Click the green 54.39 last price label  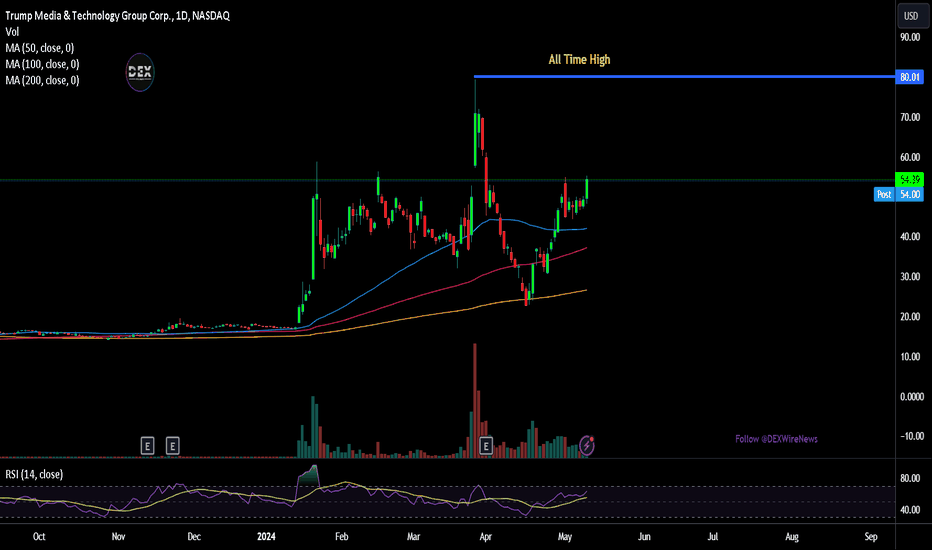(x=909, y=179)
